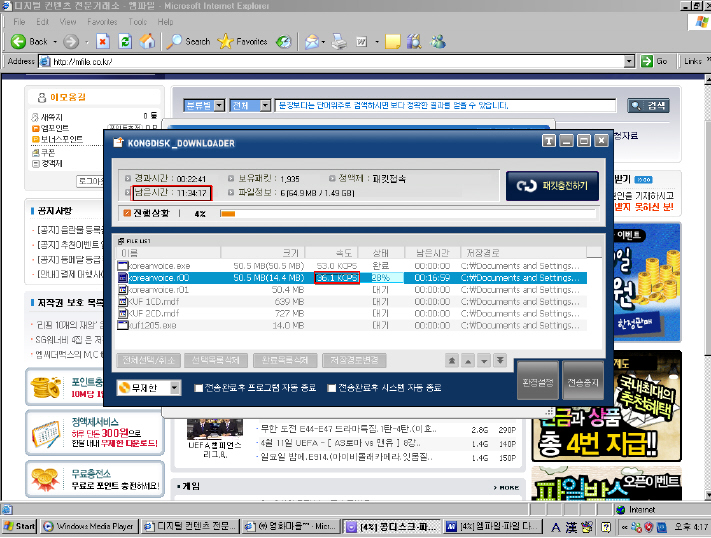Click the T button in Kongdisk title bar
The image size is (711, 538).
549,141
